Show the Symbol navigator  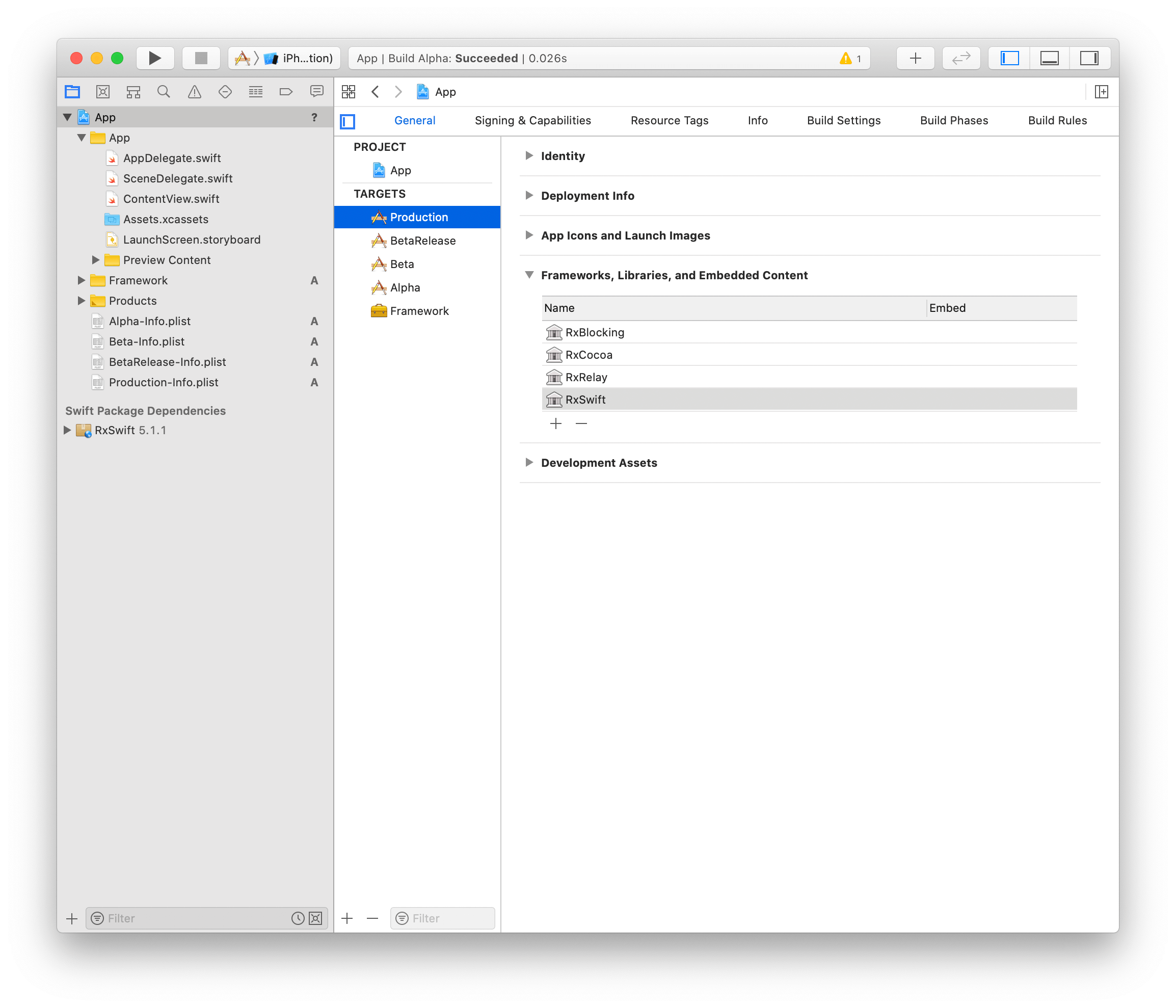pyautogui.click(x=133, y=91)
